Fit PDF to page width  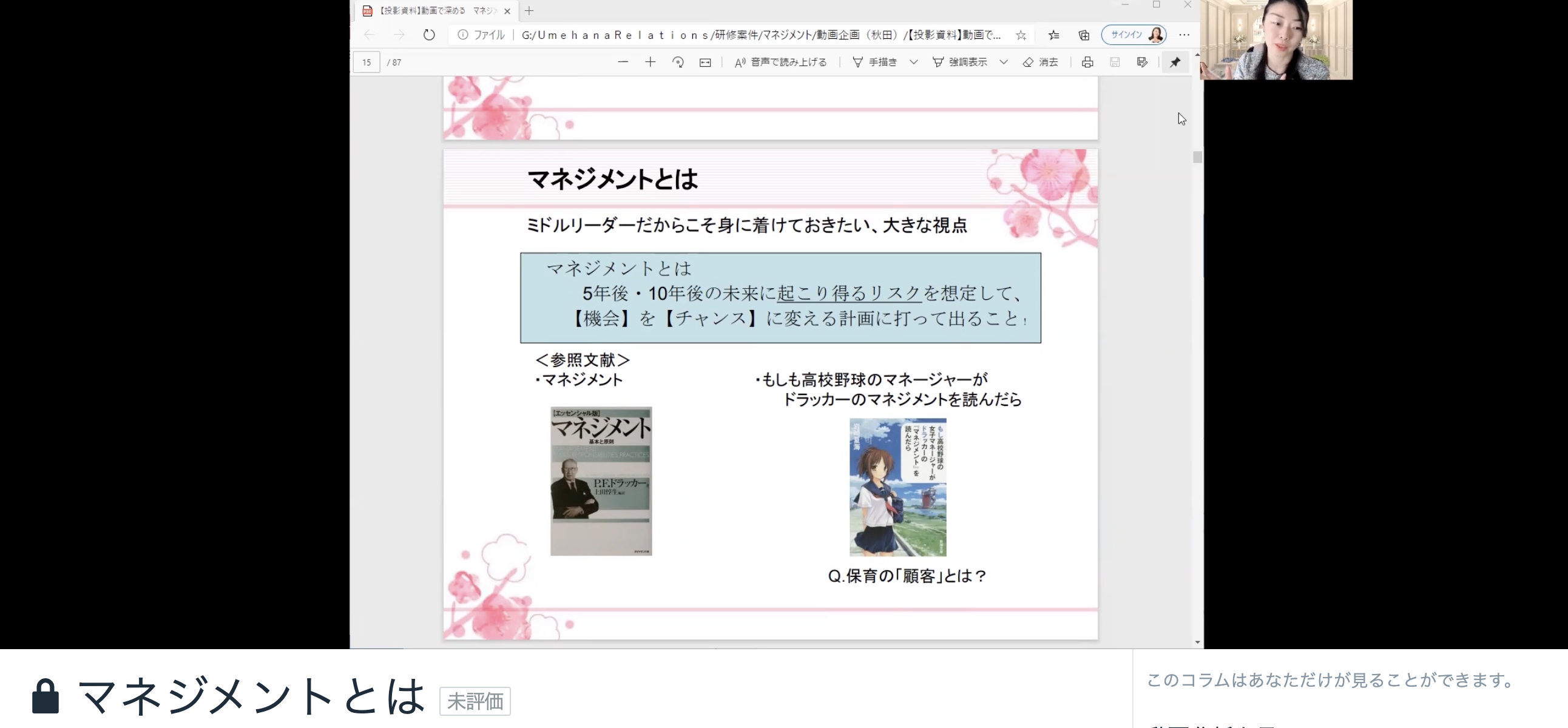705,62
